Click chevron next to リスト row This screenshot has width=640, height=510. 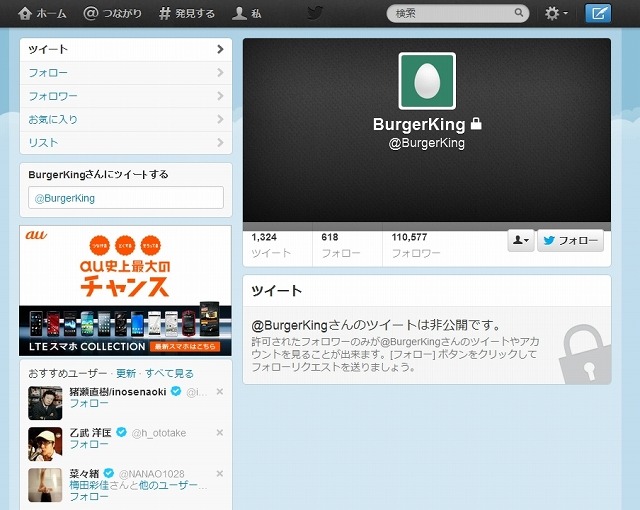[220, 142]
